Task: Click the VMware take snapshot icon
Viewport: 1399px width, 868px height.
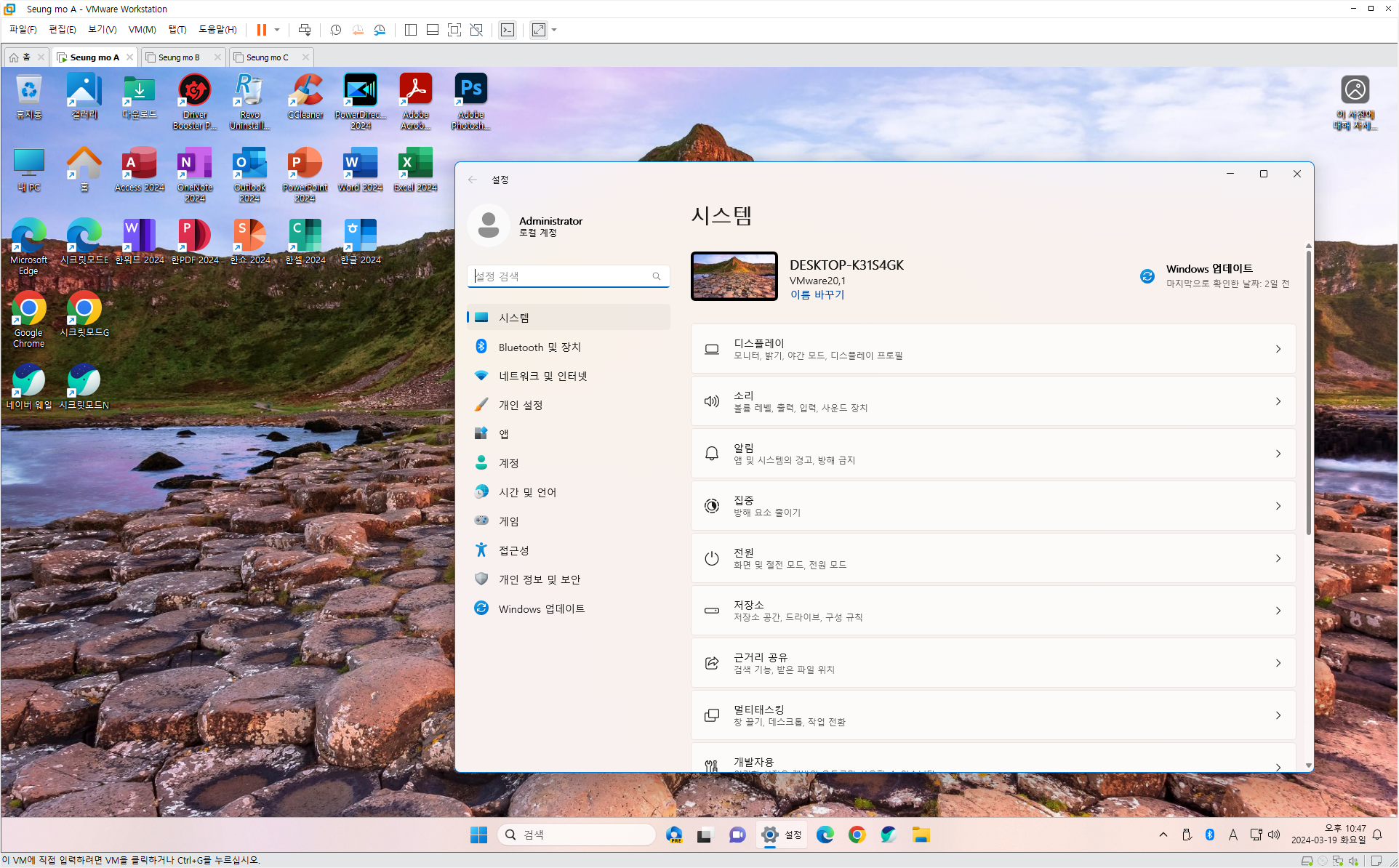Action: click(x=335, y=30)
